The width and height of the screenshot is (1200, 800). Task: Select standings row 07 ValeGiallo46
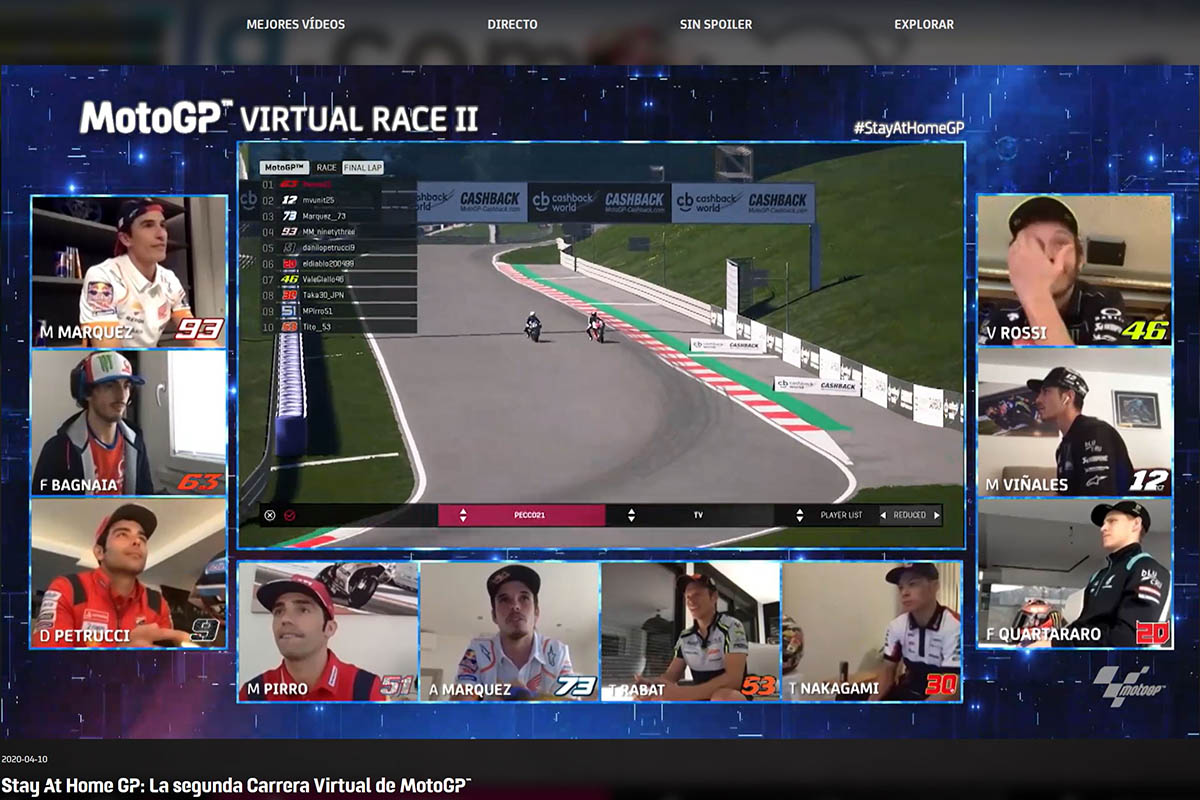point(338,280)
